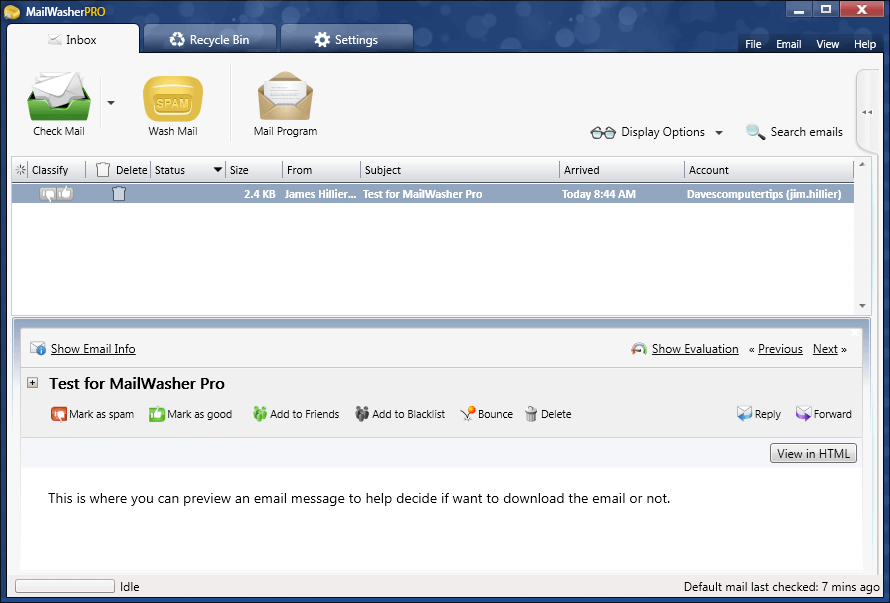Click the Show Evaluation gauge icon
This screenshot has height=603, width=890.
639,349
